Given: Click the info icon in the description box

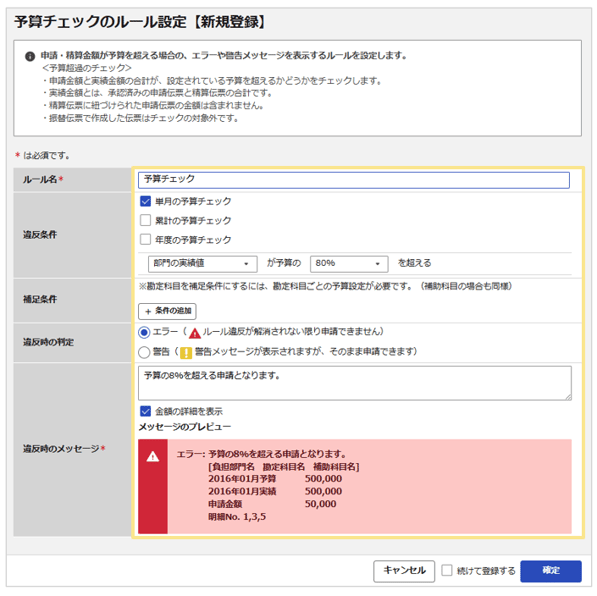Looking at the screenshot, I should point(30,56).
